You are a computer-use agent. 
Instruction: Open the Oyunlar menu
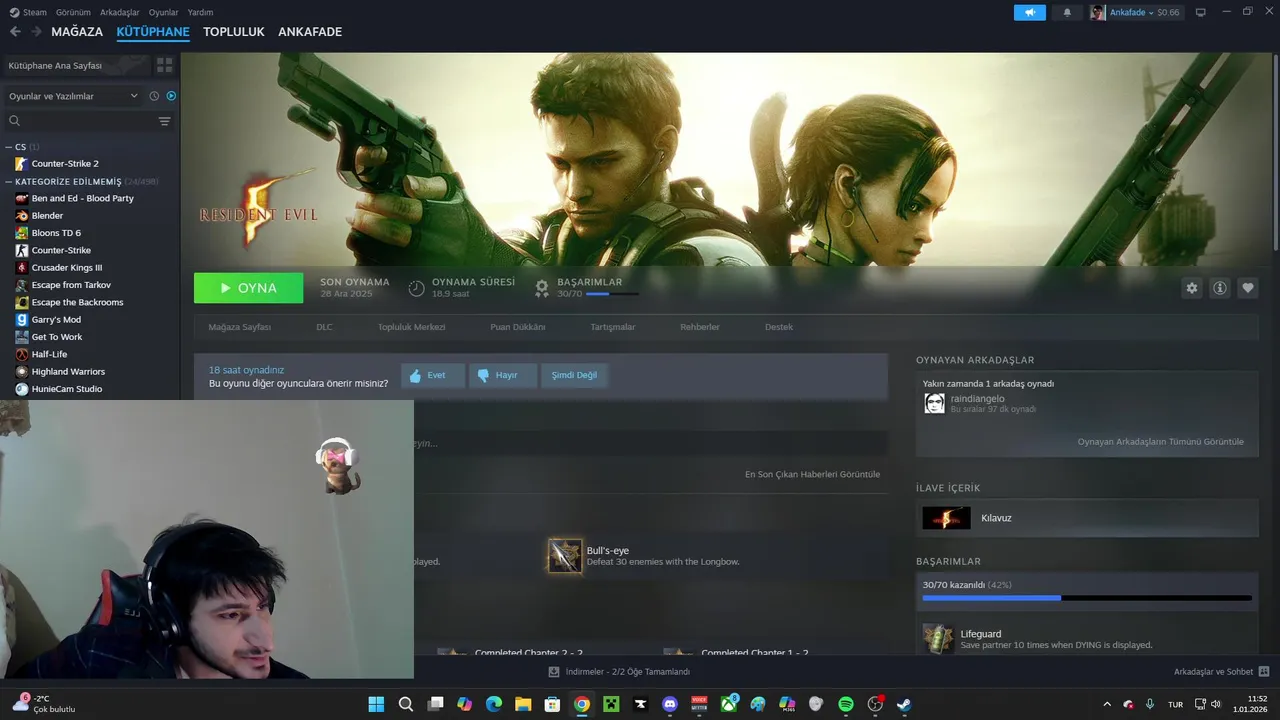click(x=164, y=12)
